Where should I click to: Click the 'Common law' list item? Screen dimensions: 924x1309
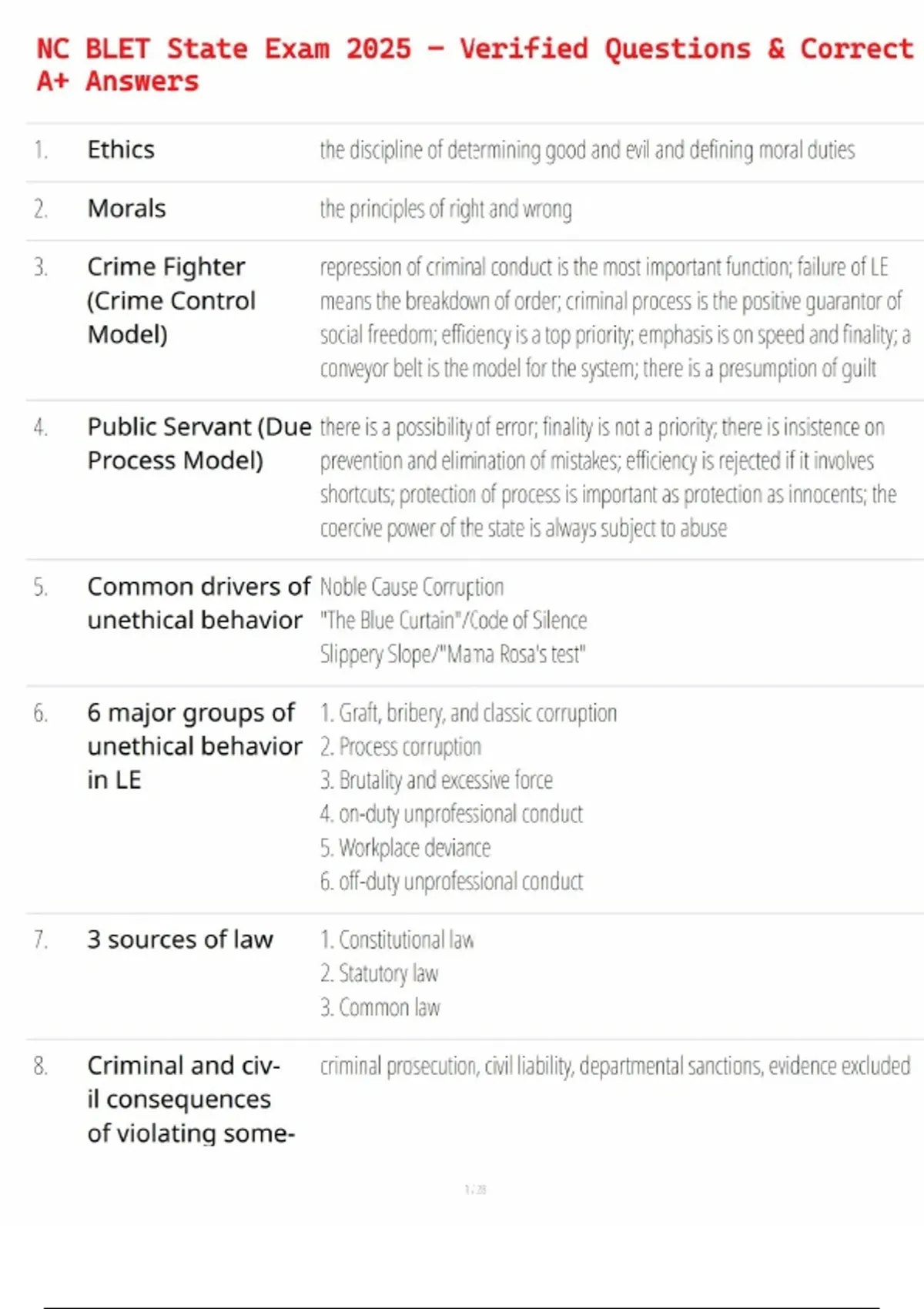380,1008
